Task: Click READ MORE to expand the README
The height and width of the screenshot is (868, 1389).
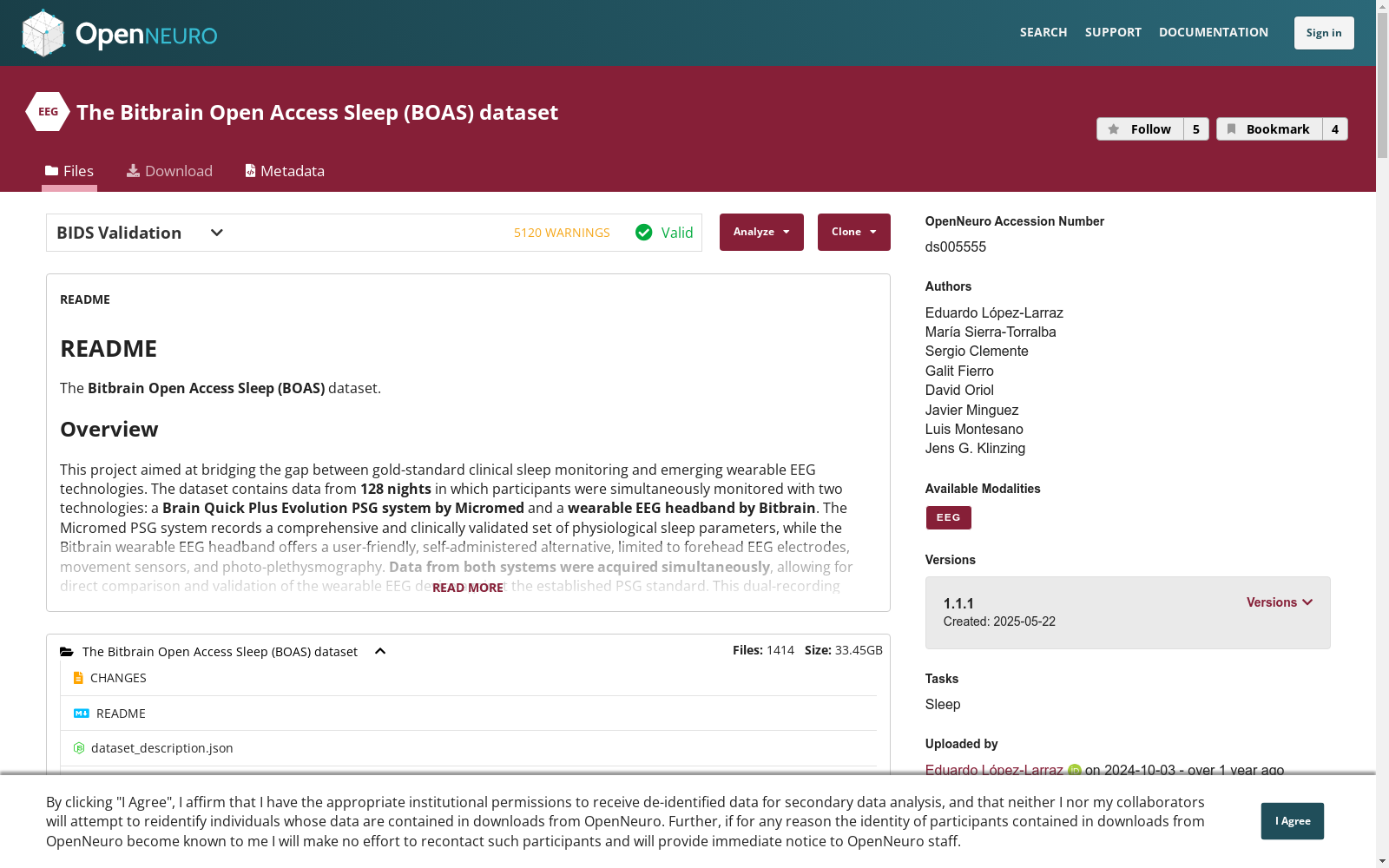Action: tap(468, 588)
